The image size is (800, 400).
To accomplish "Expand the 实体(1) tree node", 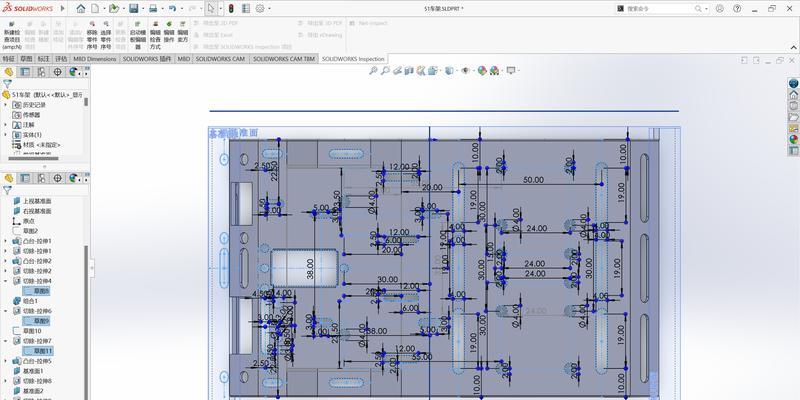I will 6,135.
